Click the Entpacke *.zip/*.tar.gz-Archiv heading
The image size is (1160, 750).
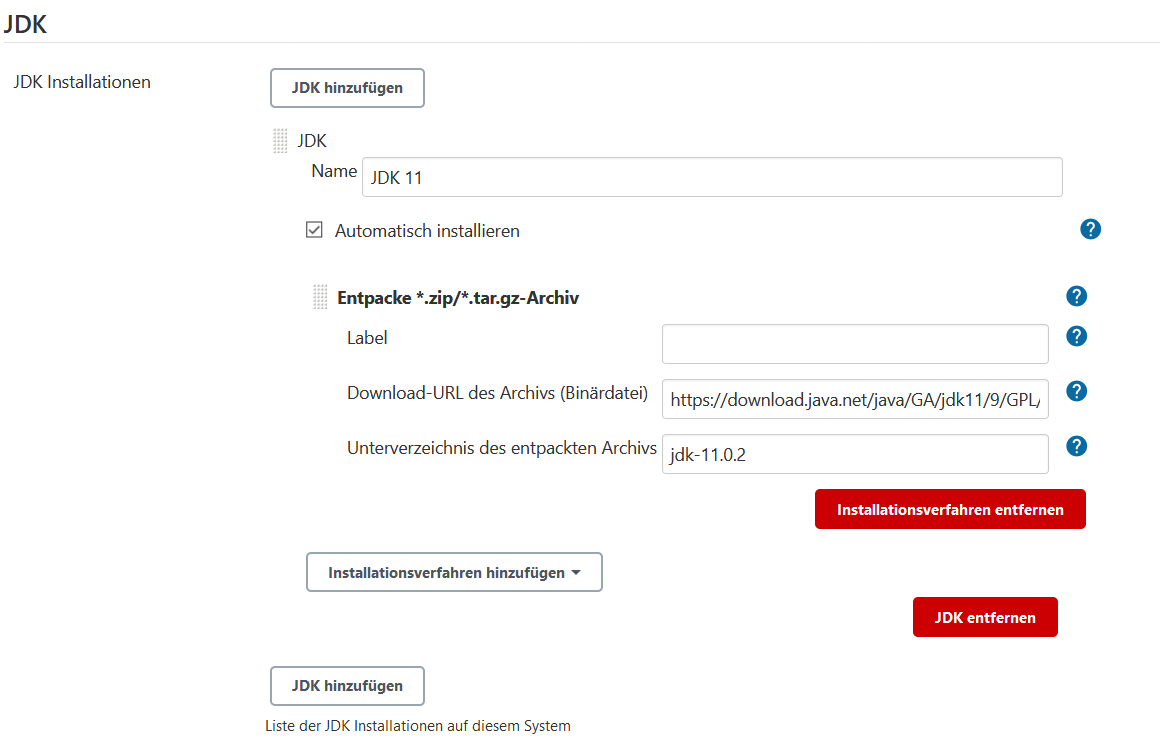point(458,298)
